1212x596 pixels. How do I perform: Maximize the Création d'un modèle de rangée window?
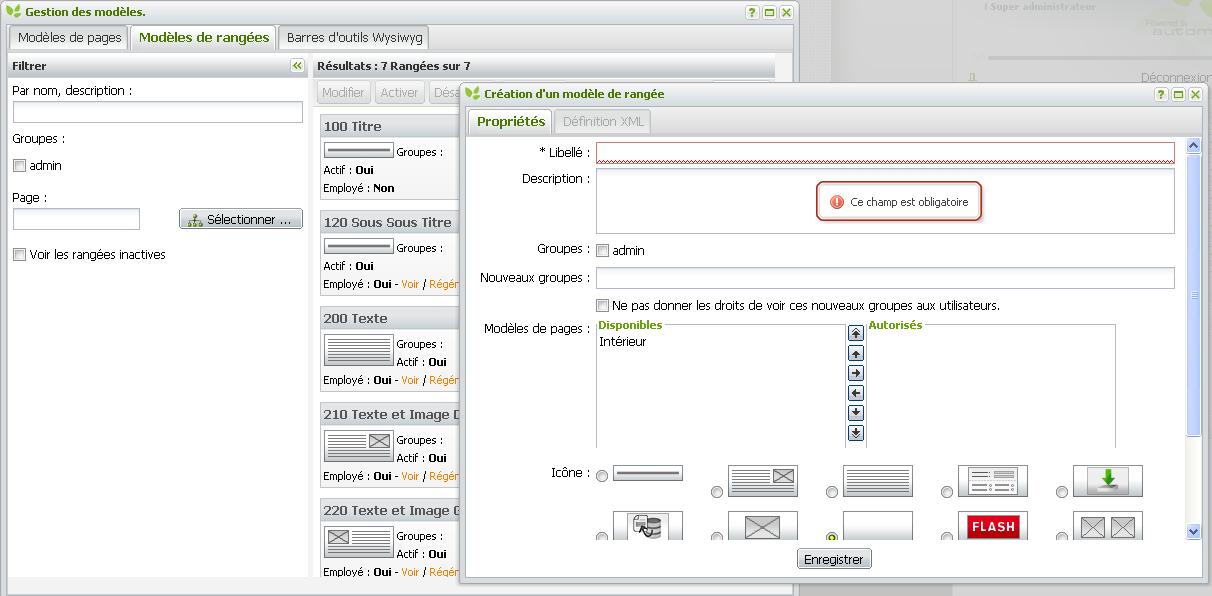click(1179, 94)
